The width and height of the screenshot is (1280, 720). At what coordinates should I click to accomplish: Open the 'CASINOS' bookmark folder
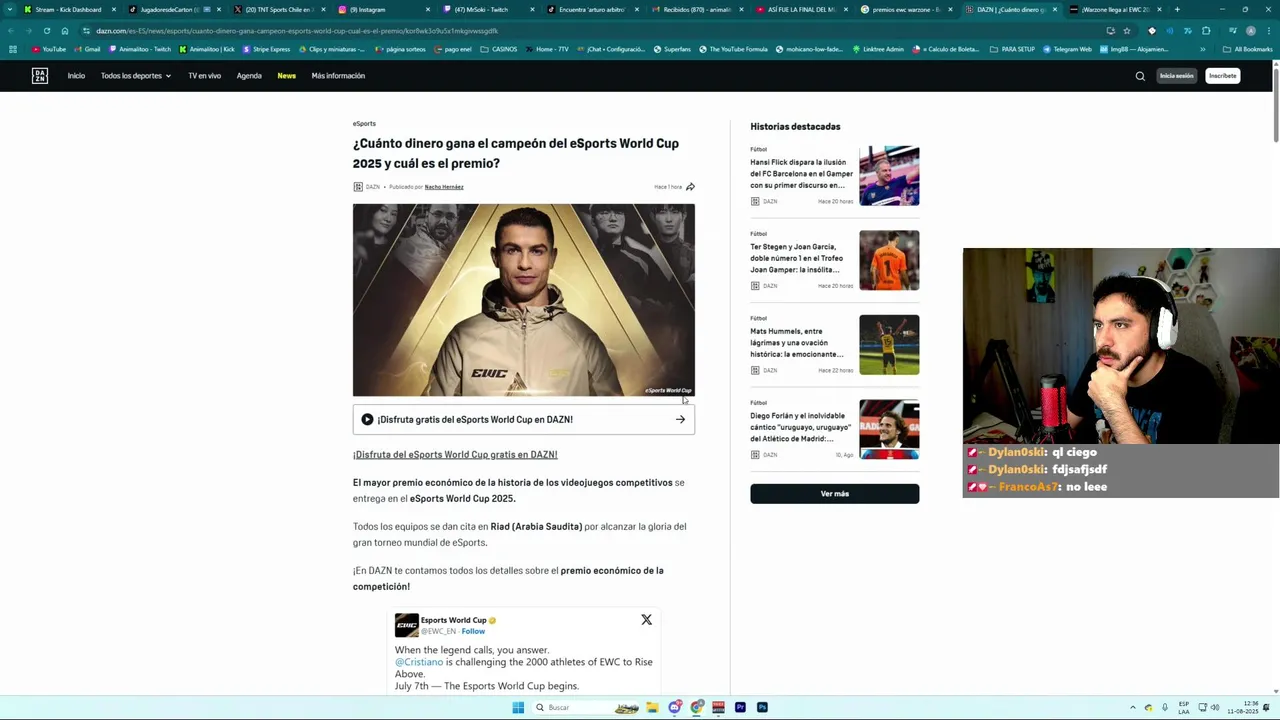[499, 49]
